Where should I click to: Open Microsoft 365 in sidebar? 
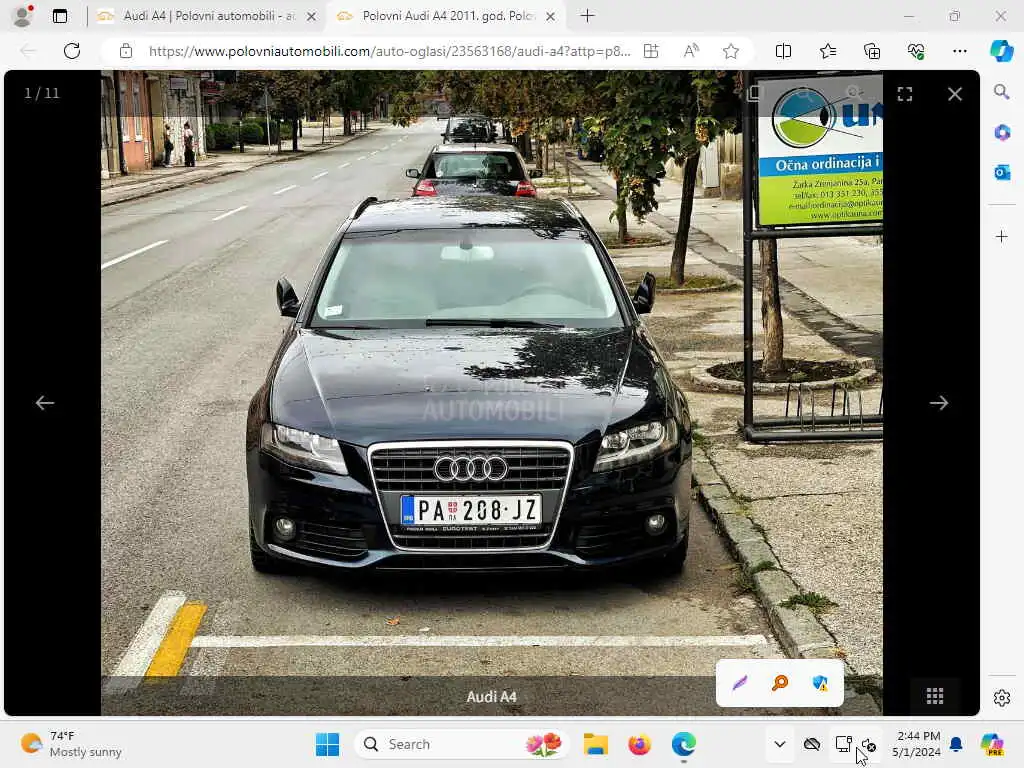pos(1002,133)
